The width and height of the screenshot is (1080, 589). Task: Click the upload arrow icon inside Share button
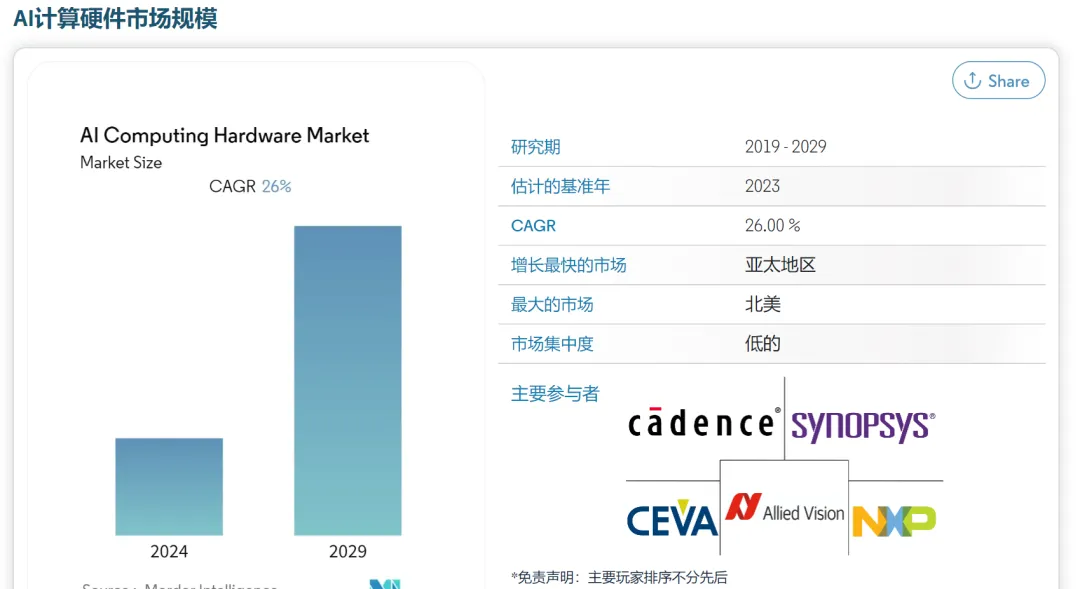coord(971,81)
